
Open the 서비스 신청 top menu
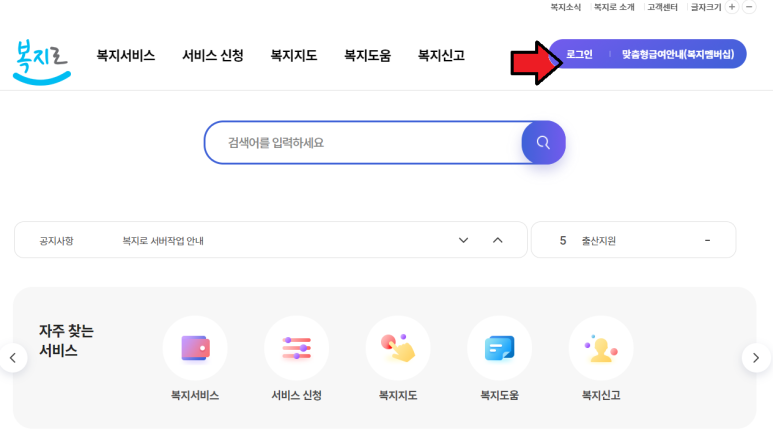pos(213,56)
